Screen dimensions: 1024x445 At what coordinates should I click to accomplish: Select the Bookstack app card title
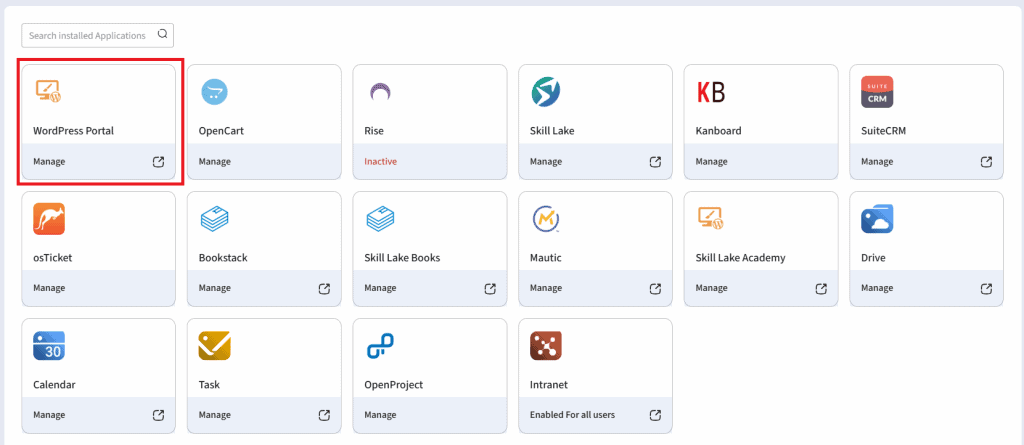click(x=223, y=258)
